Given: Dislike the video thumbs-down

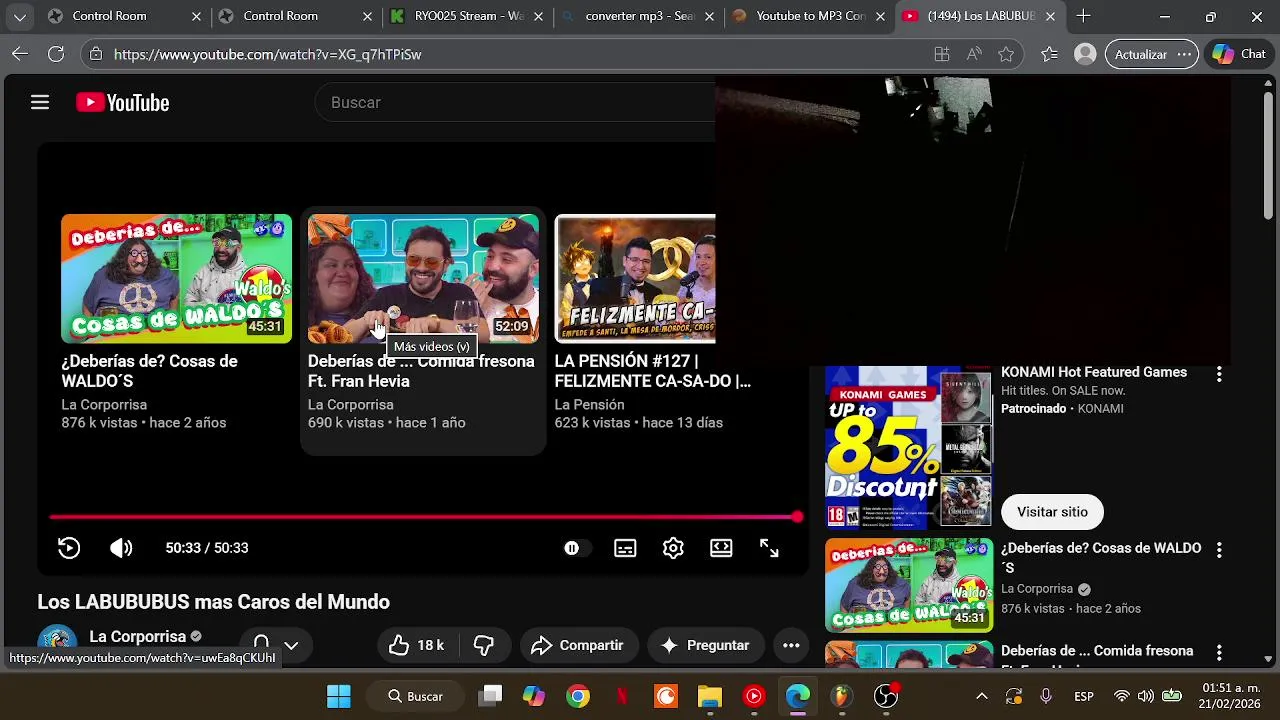Looking at the screenshot, I should point(485,645).
